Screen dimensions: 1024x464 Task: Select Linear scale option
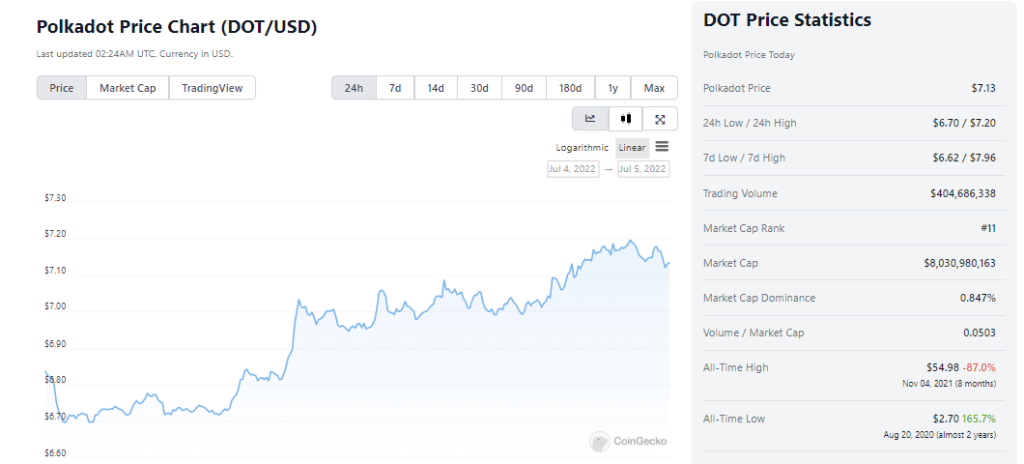632,148
